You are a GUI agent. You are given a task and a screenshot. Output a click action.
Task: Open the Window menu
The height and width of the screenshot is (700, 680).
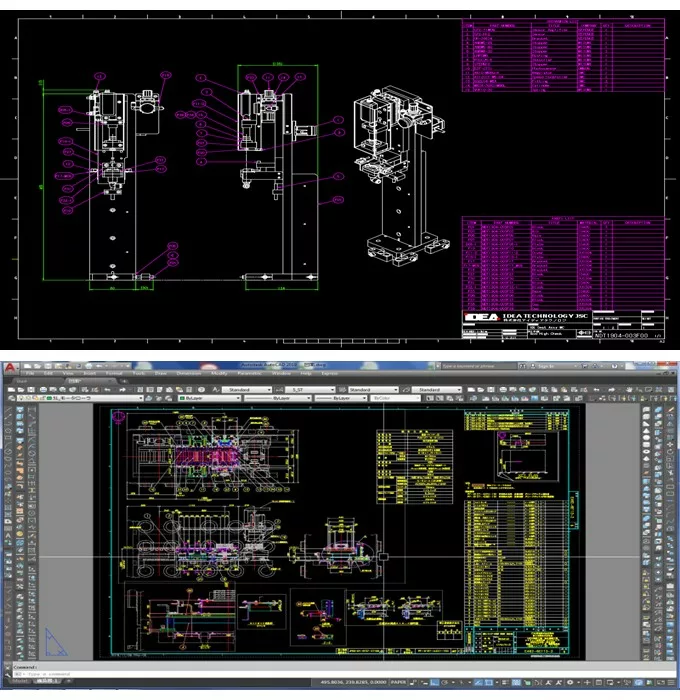pos(281,373)
